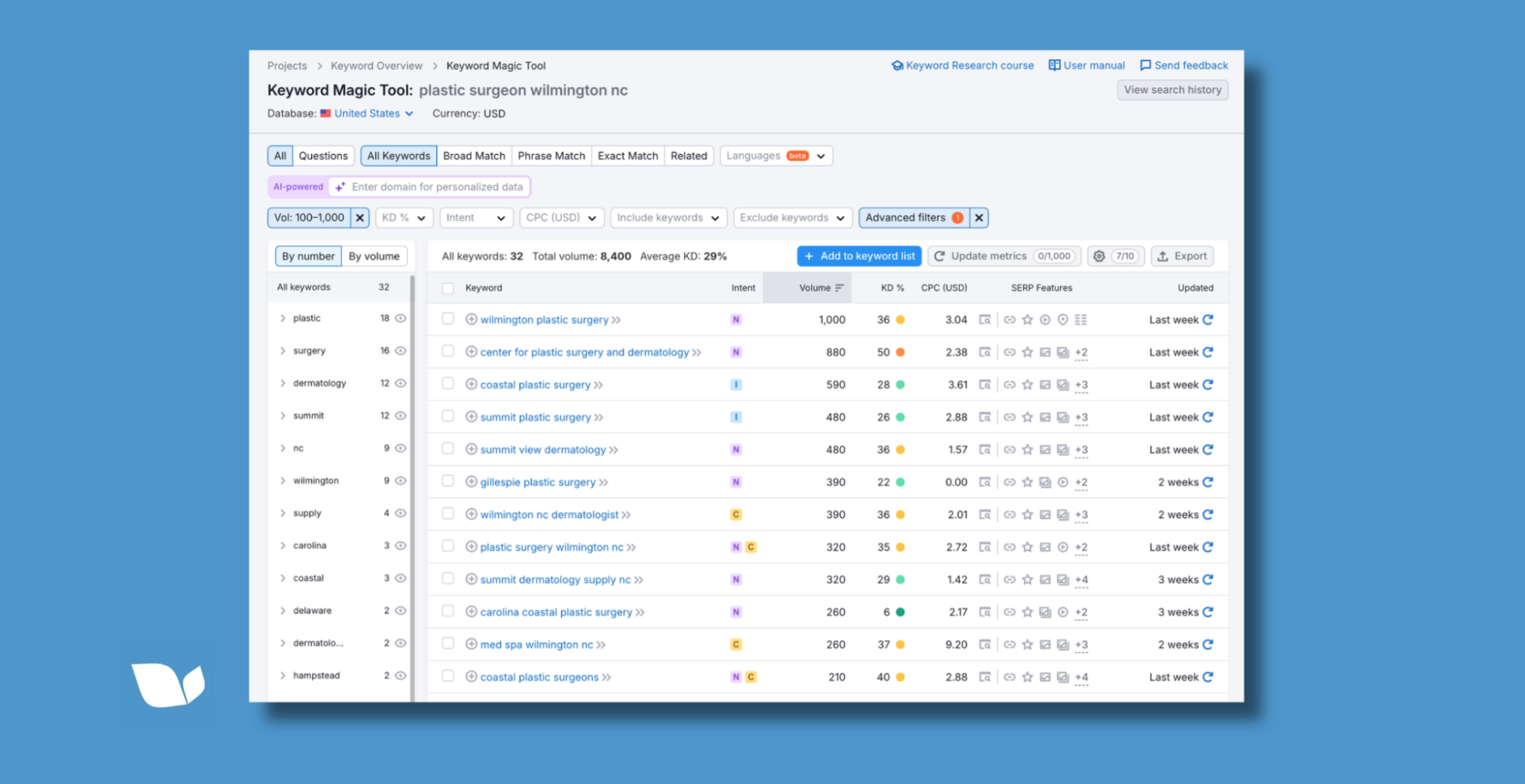Open SERP view icon for summit view dermatology

point(985,450)
